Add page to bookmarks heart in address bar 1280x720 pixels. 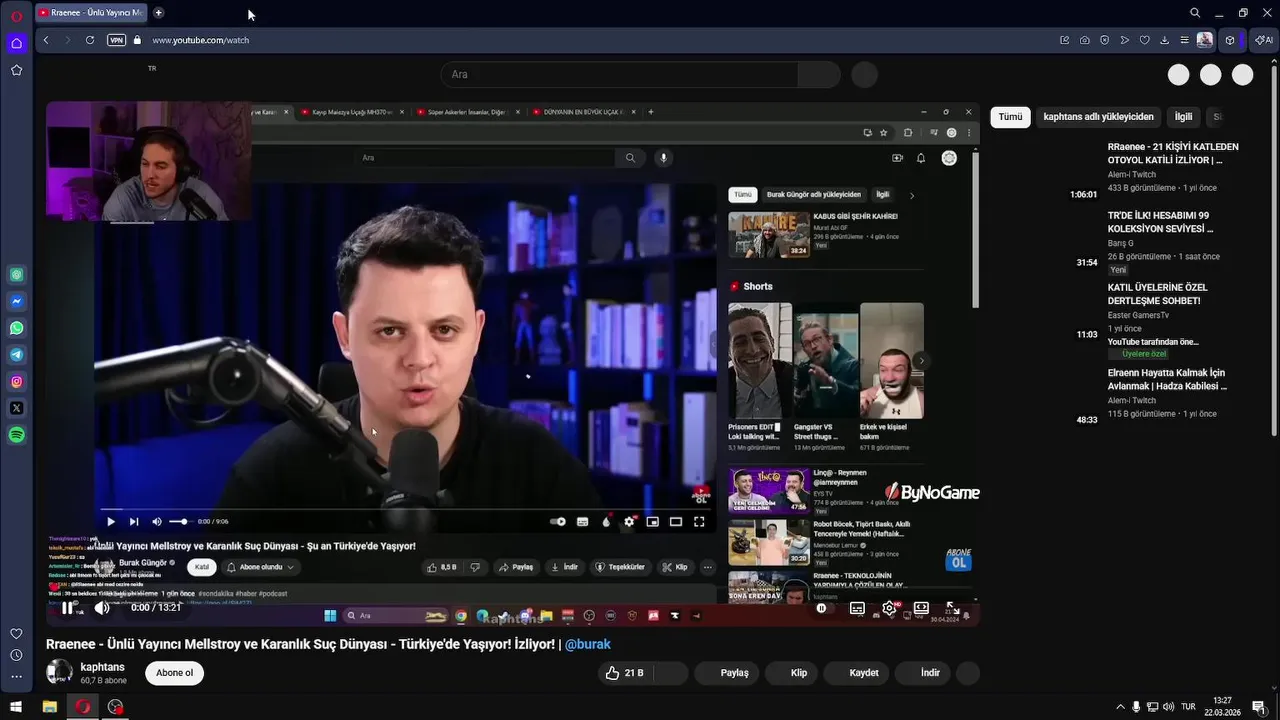(x=1145, y=40)
